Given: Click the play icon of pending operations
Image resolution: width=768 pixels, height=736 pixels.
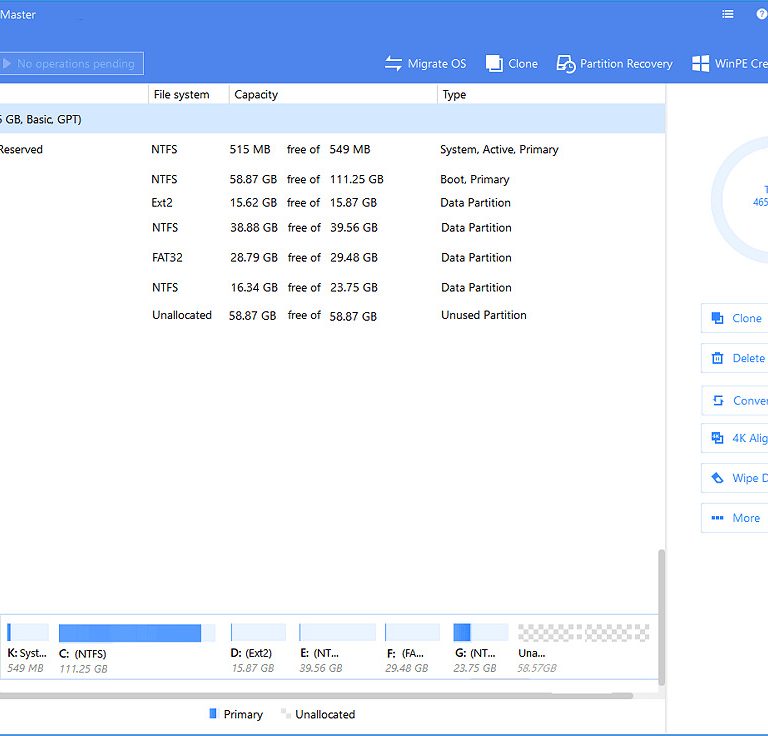Looking at the screenshot, I should [x=7, y=64].
